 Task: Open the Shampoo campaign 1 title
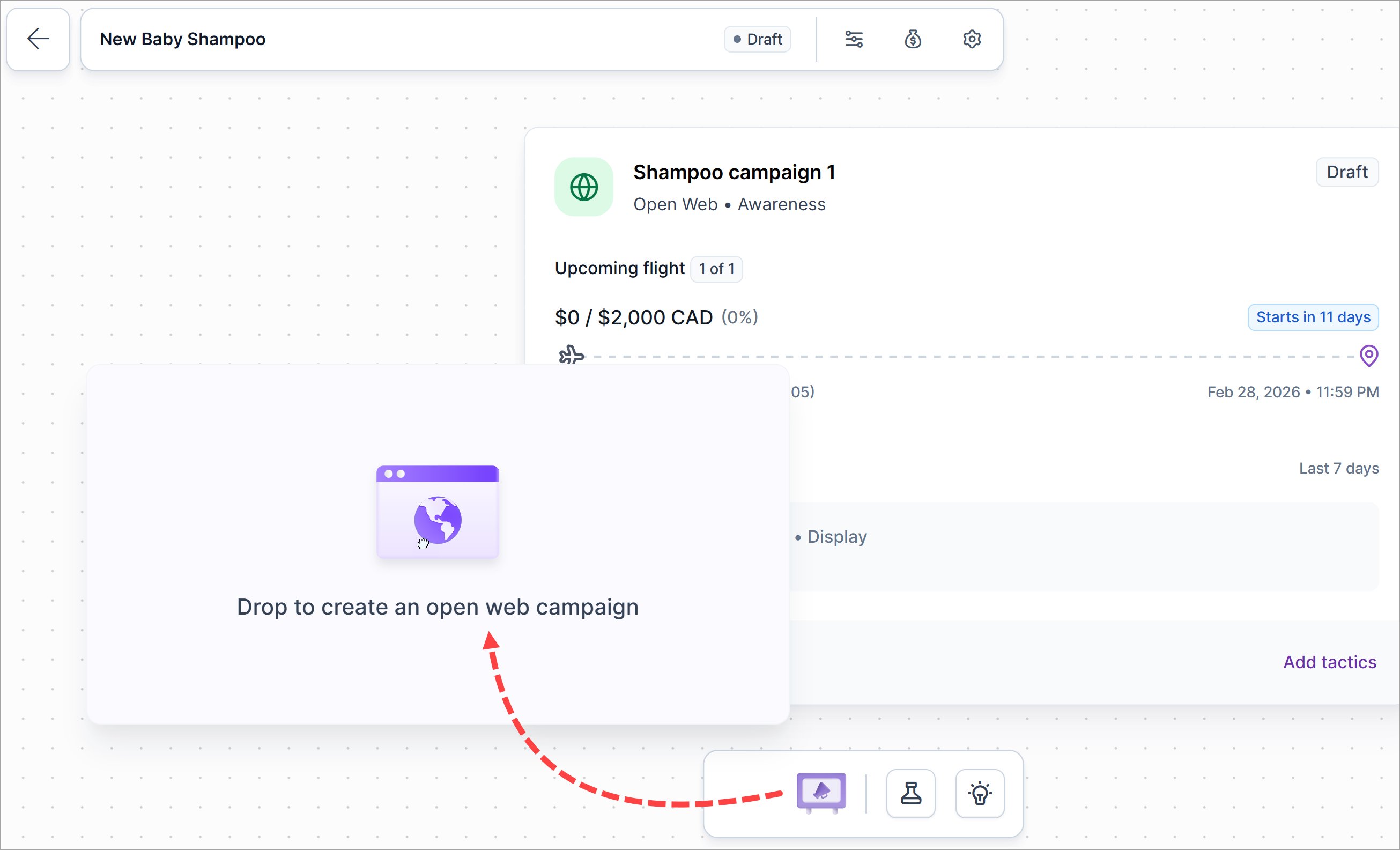(x=734, y=172)
